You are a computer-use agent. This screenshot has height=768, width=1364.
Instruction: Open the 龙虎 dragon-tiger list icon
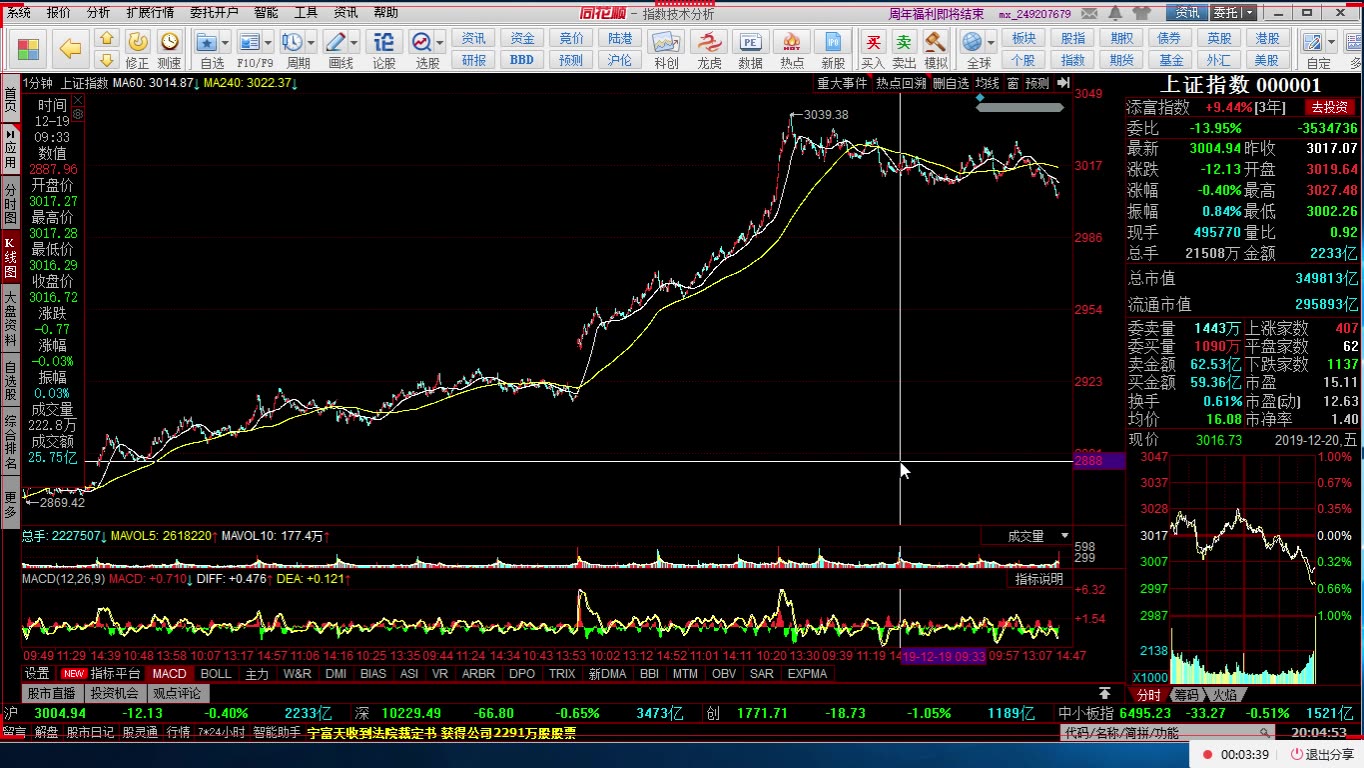709,49
